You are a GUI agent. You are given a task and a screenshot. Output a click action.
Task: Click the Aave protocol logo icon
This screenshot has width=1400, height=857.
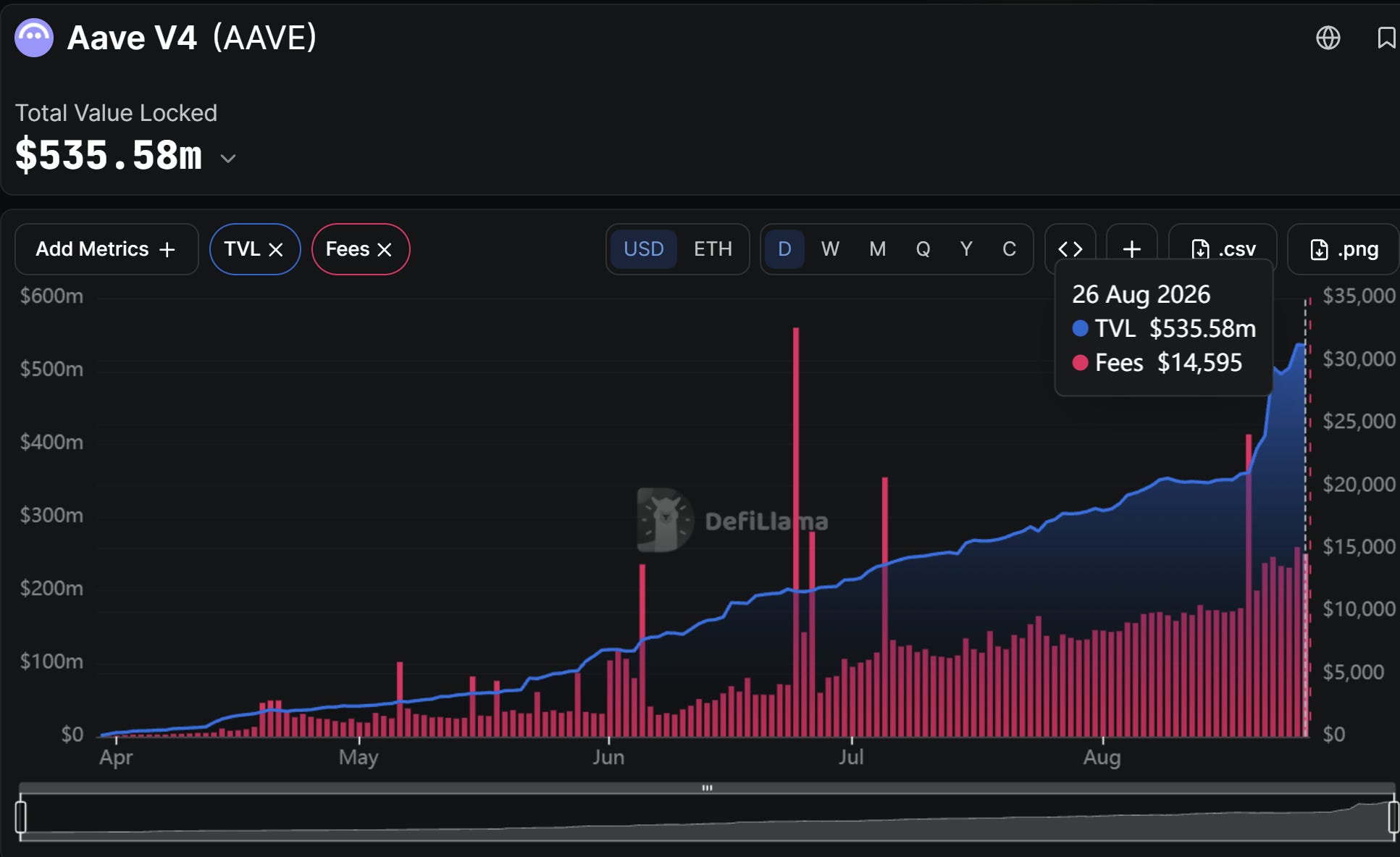34,38
